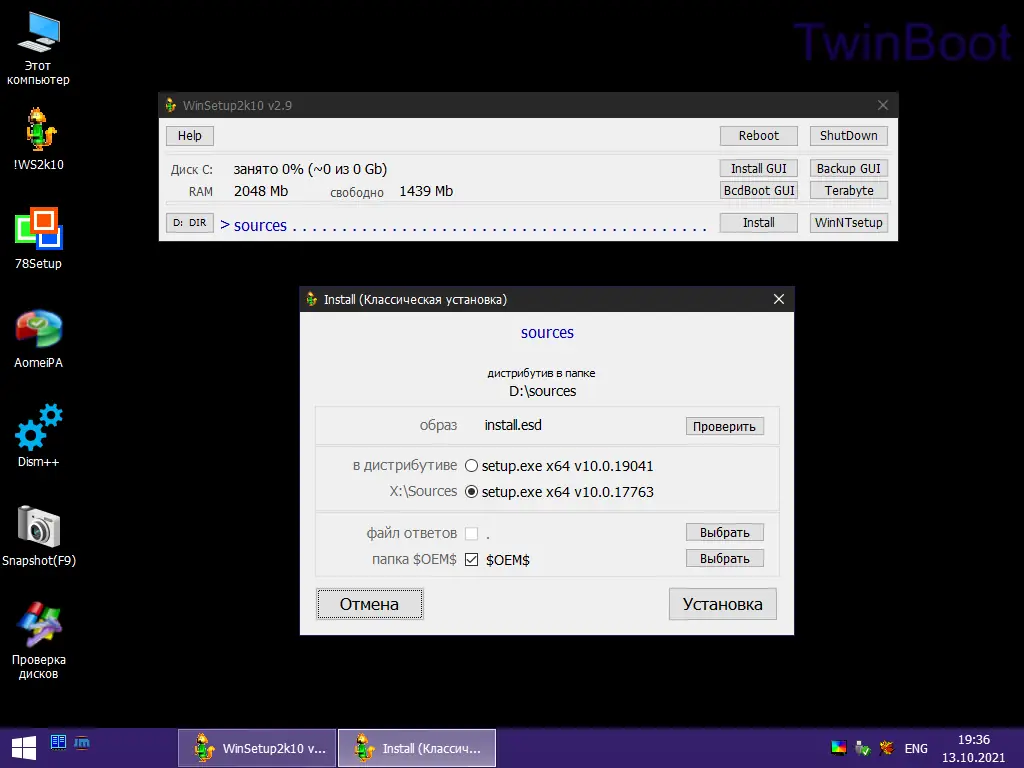Enable the 'файл ответов' checkbox
Viewport: 1024px width, 768px height.
point(472,534)
